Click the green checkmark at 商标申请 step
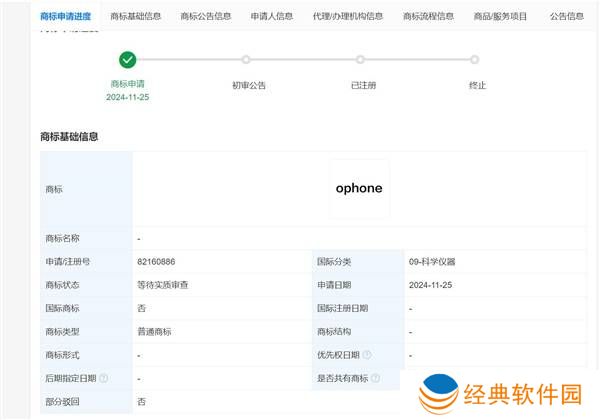 (127, 60)
